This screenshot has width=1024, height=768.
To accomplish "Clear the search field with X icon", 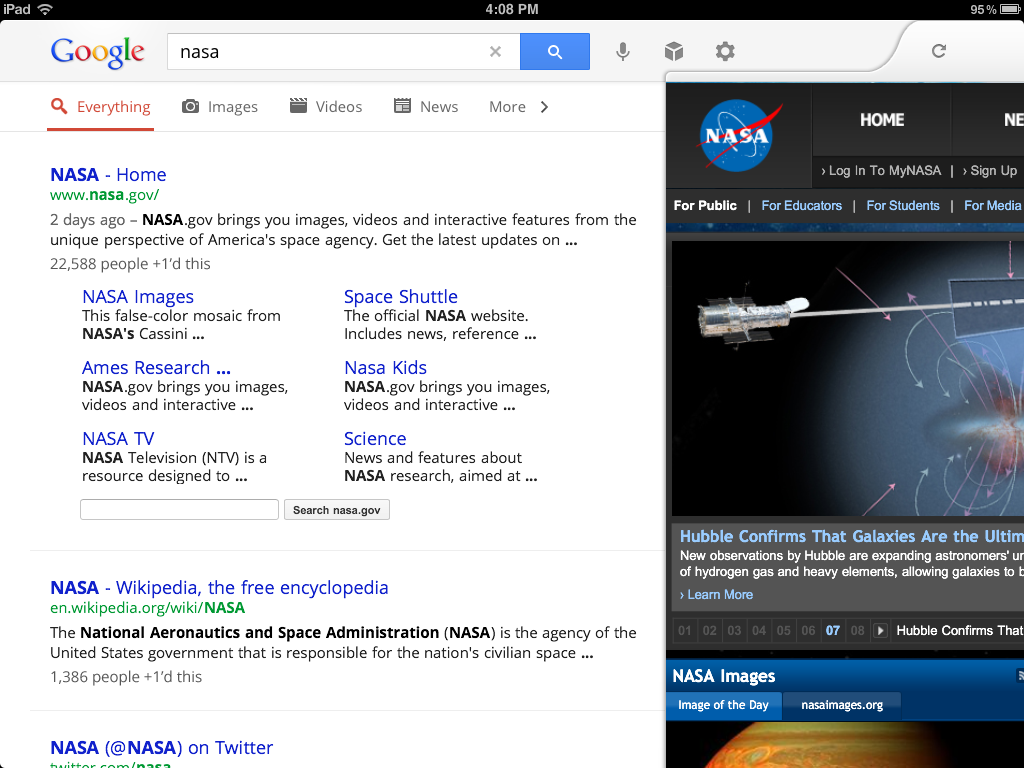I will coord(495,52).
